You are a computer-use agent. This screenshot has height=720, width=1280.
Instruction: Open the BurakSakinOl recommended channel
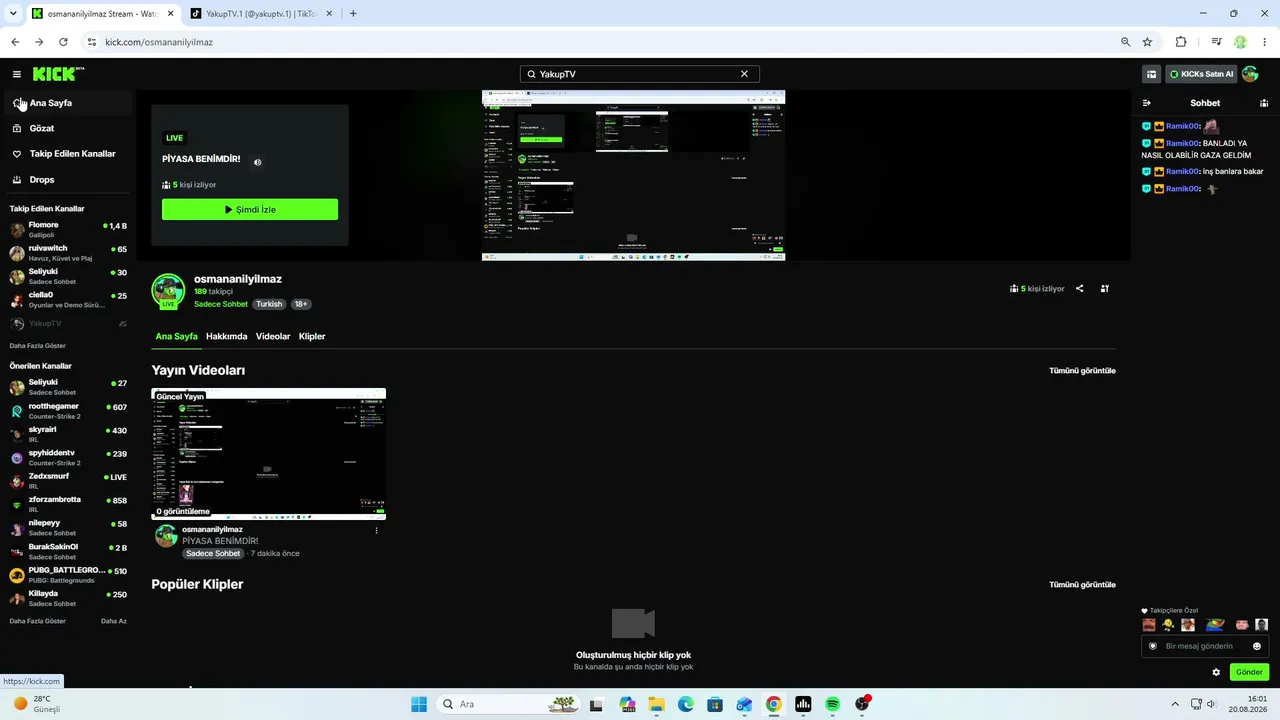[68, 552]
